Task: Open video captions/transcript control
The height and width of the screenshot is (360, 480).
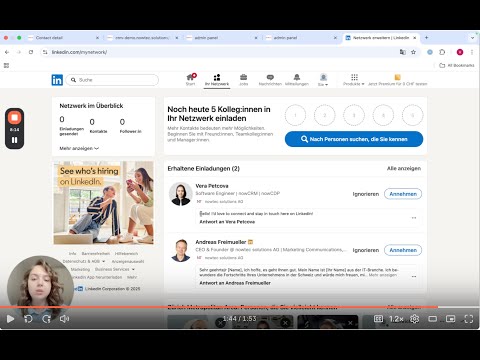Action: 378,319
